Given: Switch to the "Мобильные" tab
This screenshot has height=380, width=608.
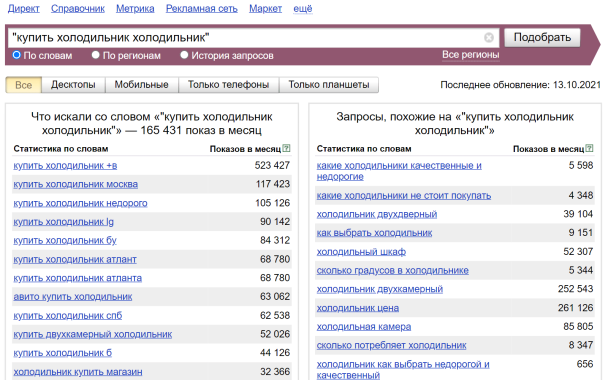Looking at the screenshot, I should pyautogui.click(x=142, y=85).
